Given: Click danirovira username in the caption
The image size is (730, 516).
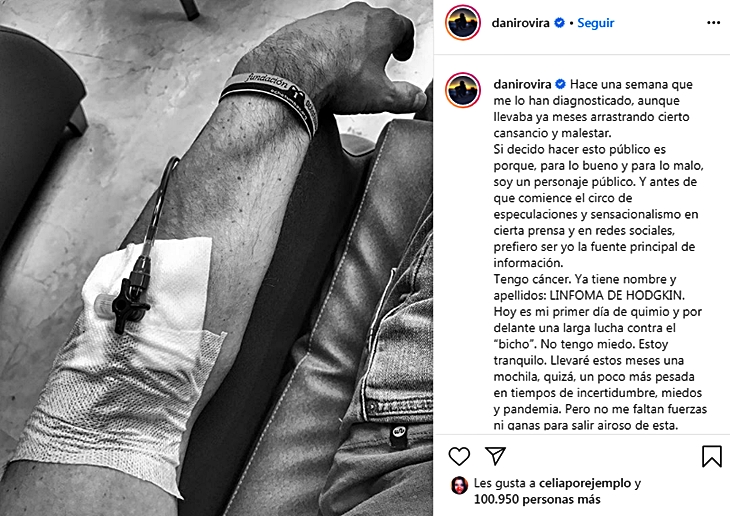Looking at the screenshot, I should click(x=522, y=84).
